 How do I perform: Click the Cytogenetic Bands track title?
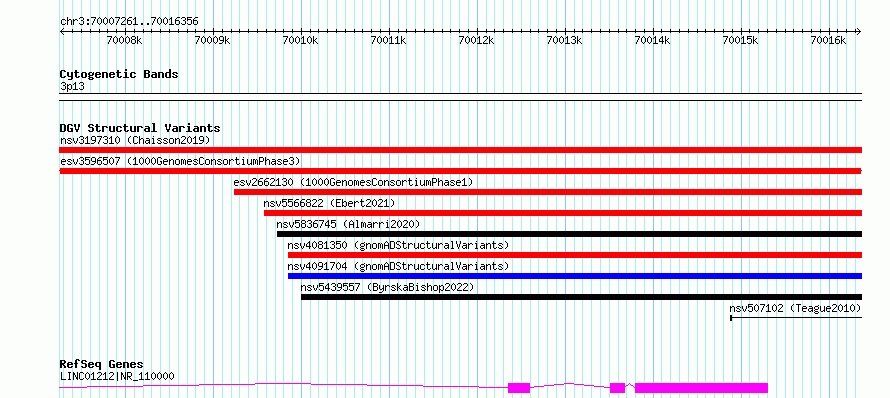[119, 74]
